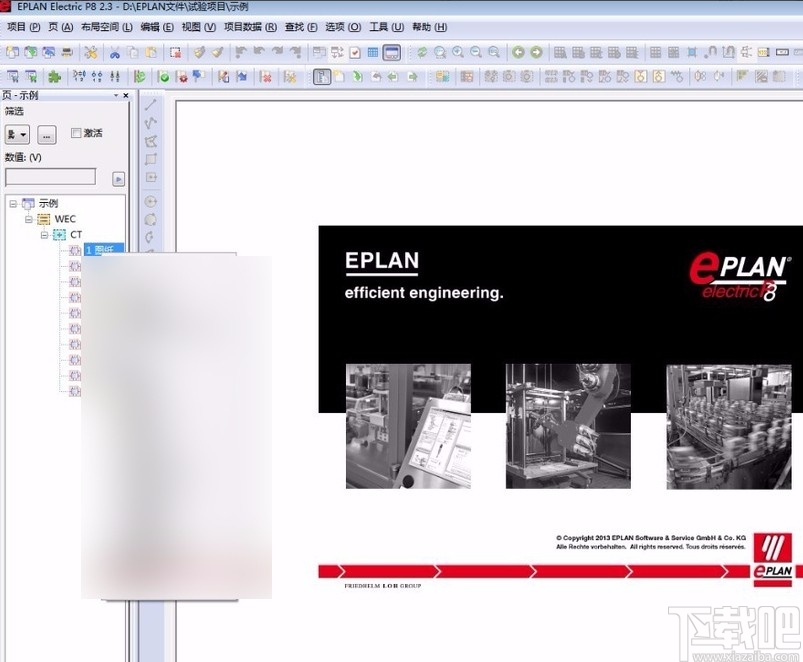Enable the 激活 filter checkbox
Image resolution: width=803 pixels, height=662 pixels.
click(x=76, y=133)
